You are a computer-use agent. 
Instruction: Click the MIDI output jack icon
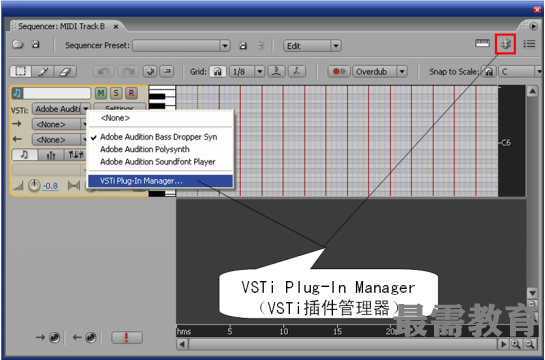click(x=90, y=337)
